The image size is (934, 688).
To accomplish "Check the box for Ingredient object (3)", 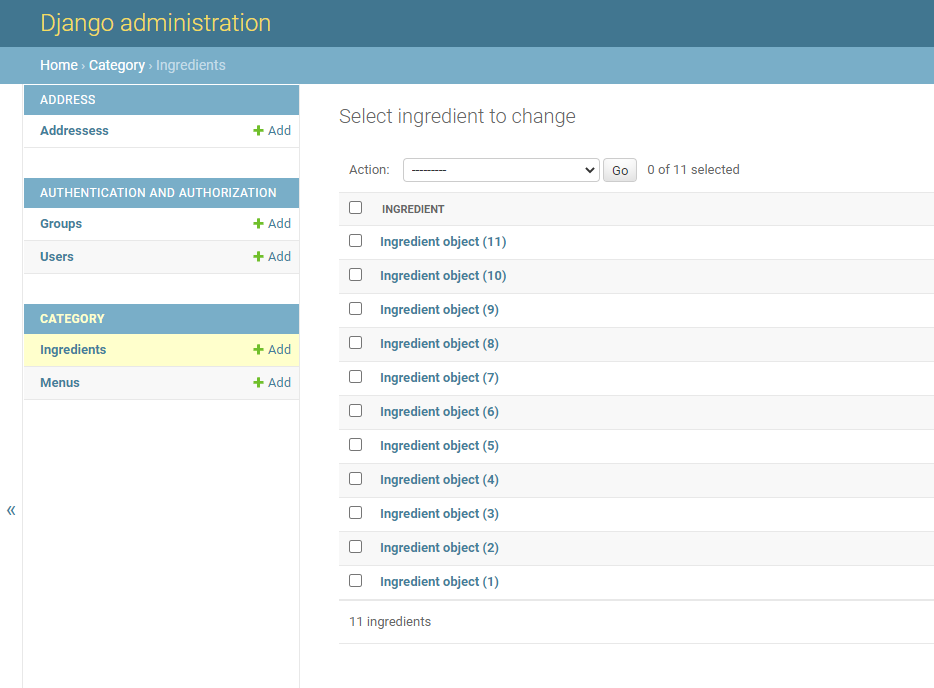I will pos(356,512).
